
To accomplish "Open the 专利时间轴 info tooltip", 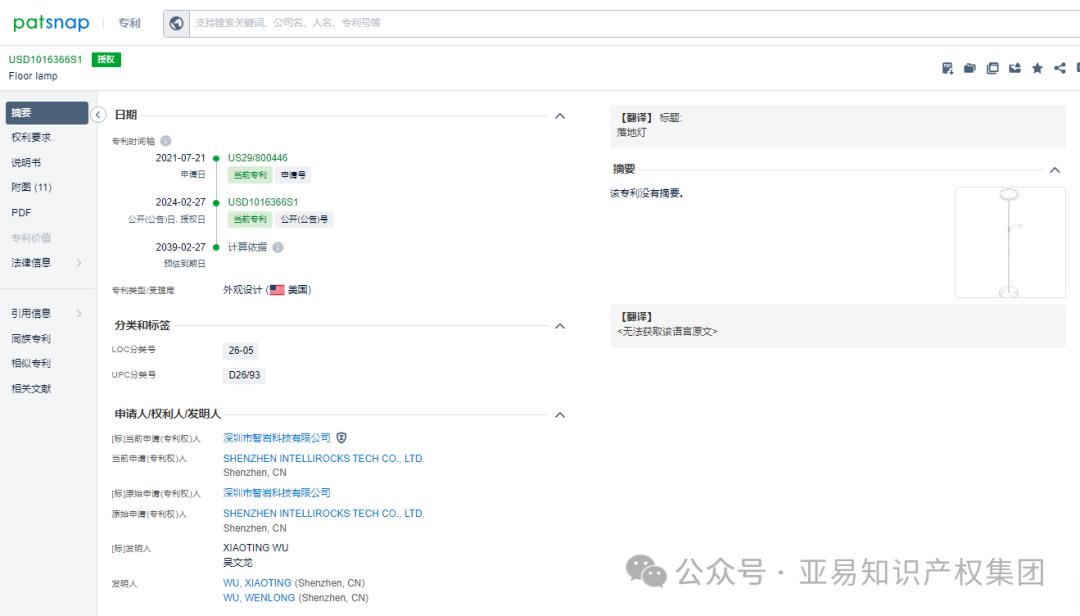I will pyautogui.click(x=165, y=140).
